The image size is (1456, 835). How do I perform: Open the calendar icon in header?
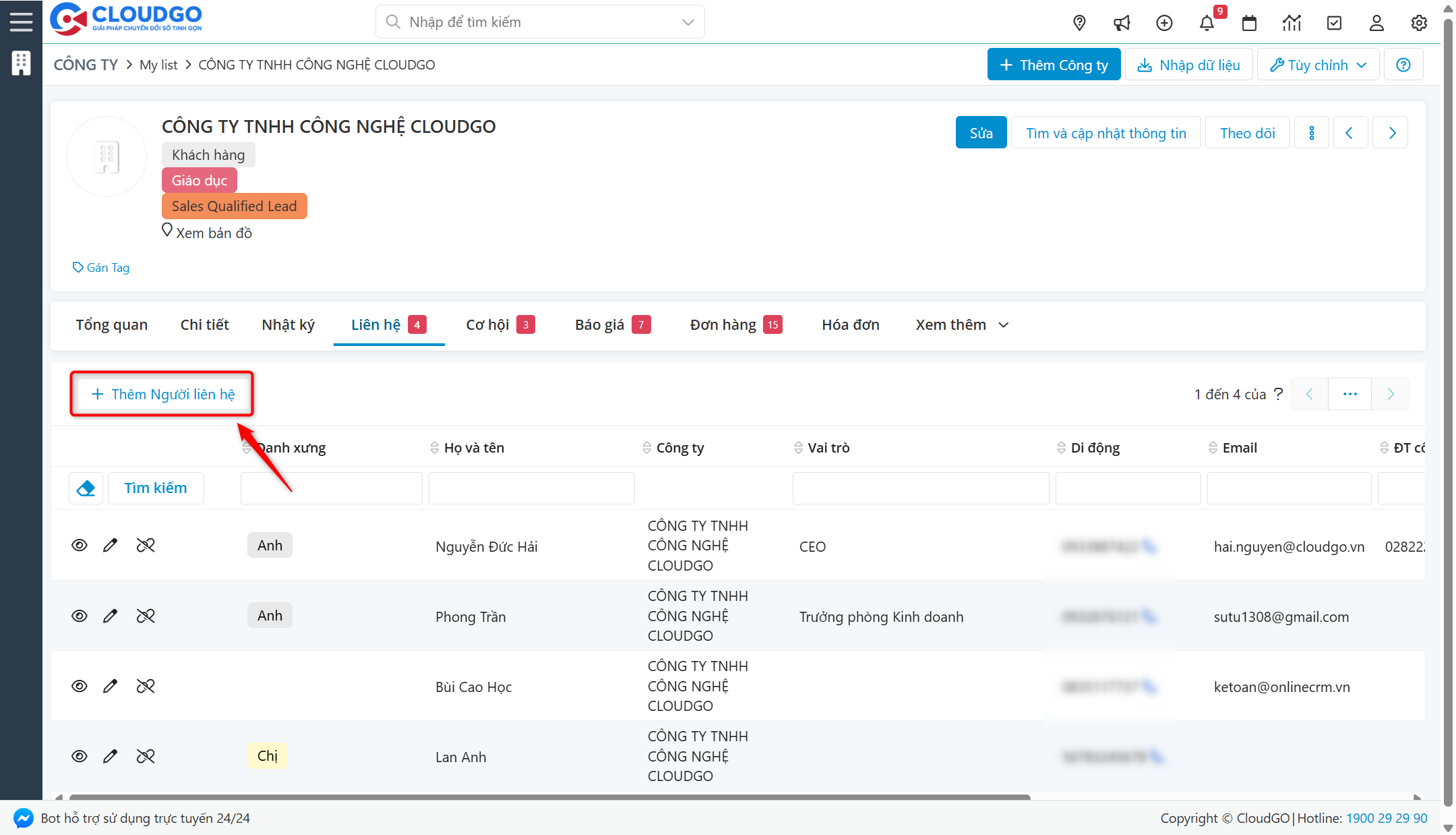tap(1249, 23)
